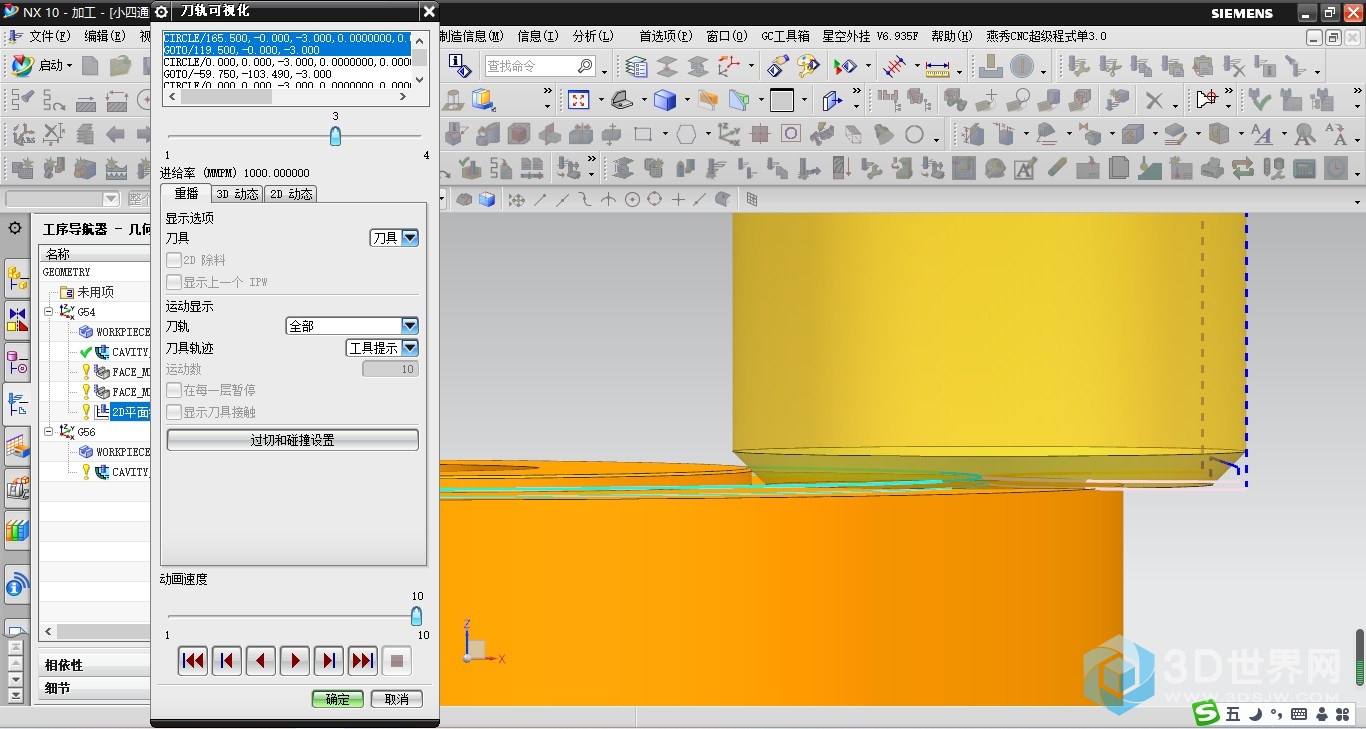Image resolution: width=1366 pixels, height=729 pixels.
Task: Open the assembly navigator sidebar icon
Action: point(17,278)
